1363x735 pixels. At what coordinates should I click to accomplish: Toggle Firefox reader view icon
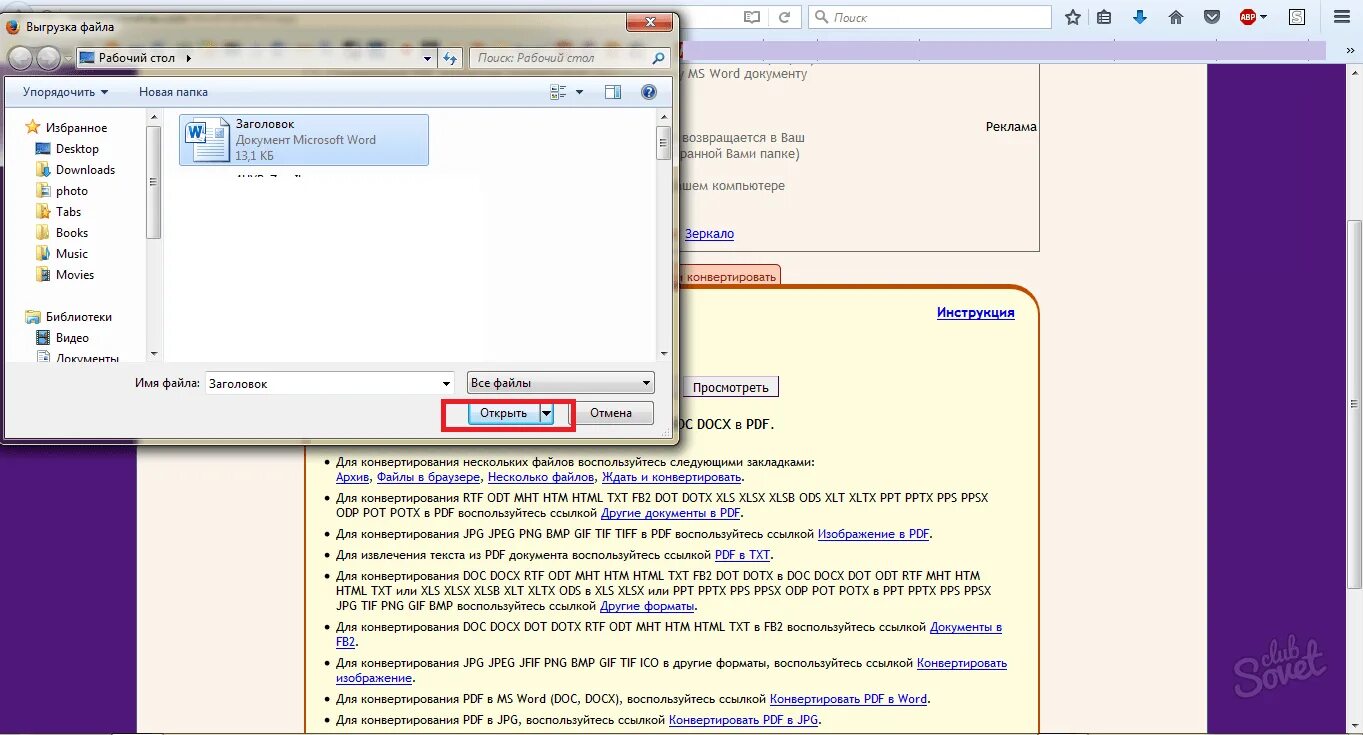(x=752, y=17)
